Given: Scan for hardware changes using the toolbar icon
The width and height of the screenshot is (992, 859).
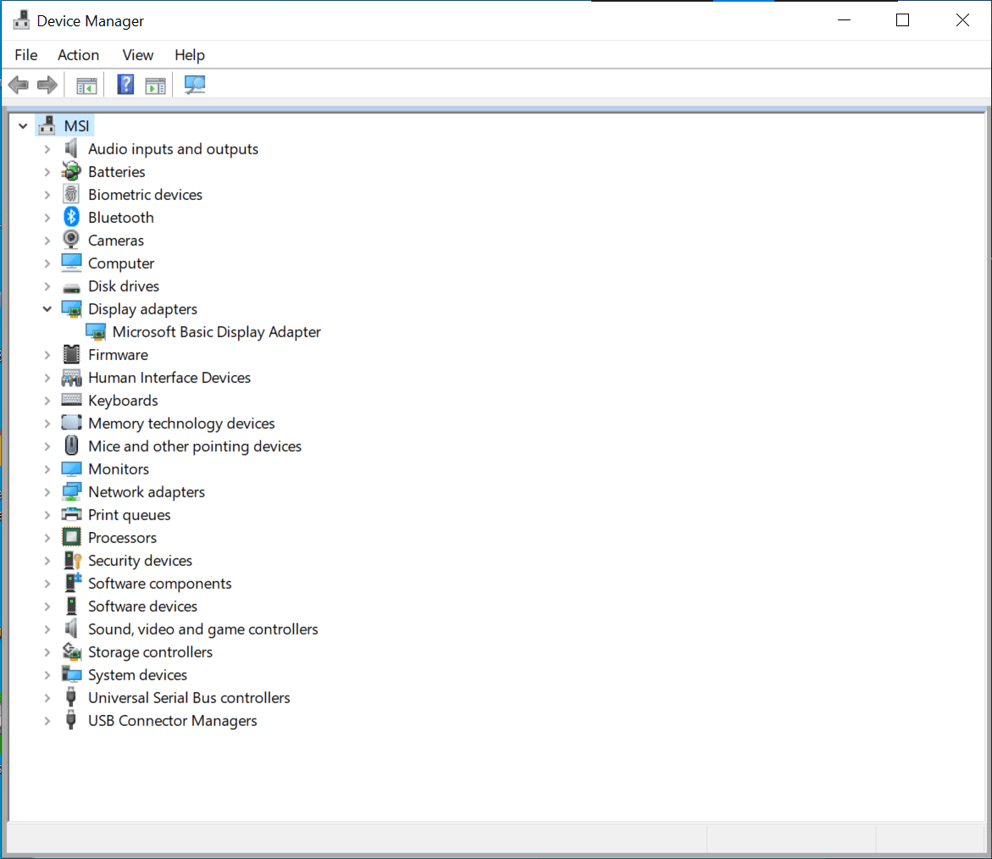Looking at the screenshot, I should 194,84.
